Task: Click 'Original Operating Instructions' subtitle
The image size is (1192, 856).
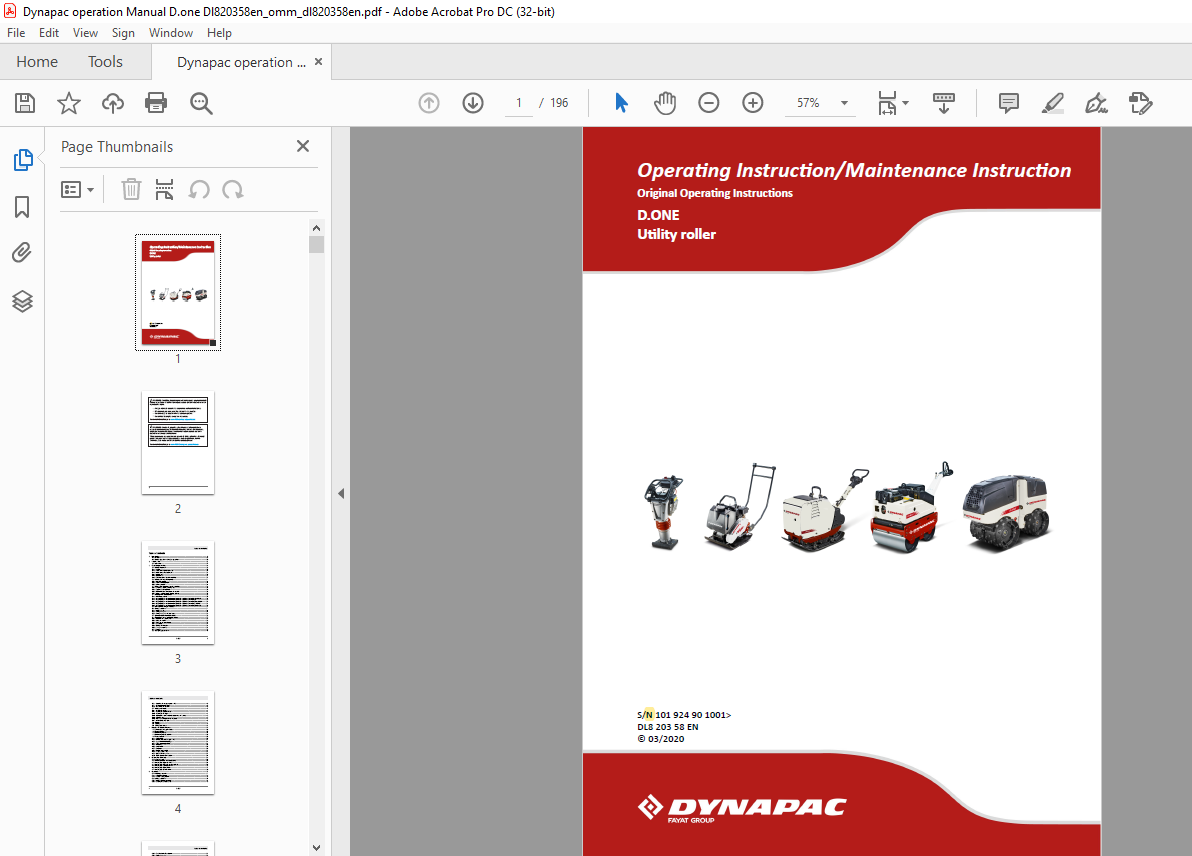Action: point(715,193)
